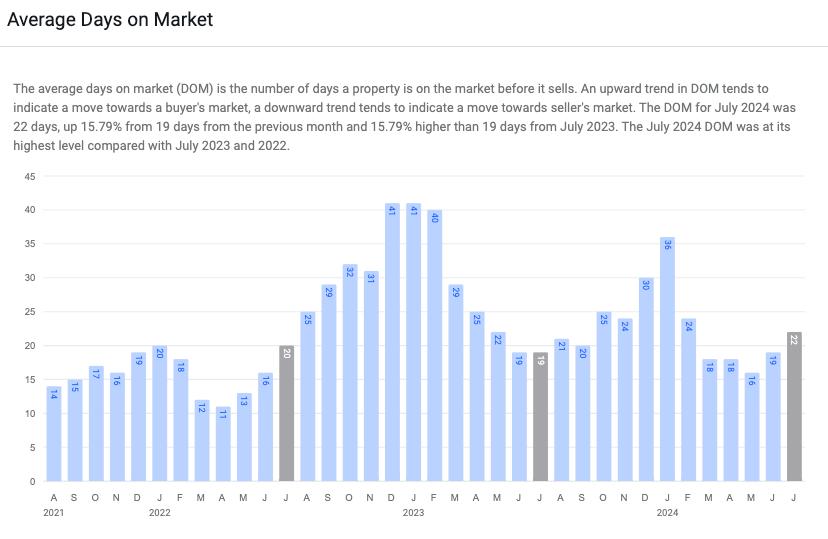Click the 2021 year label on x-axis
The height and width of the screenshot is (539, 828).
pyautogui.click(x=54, y=513)
